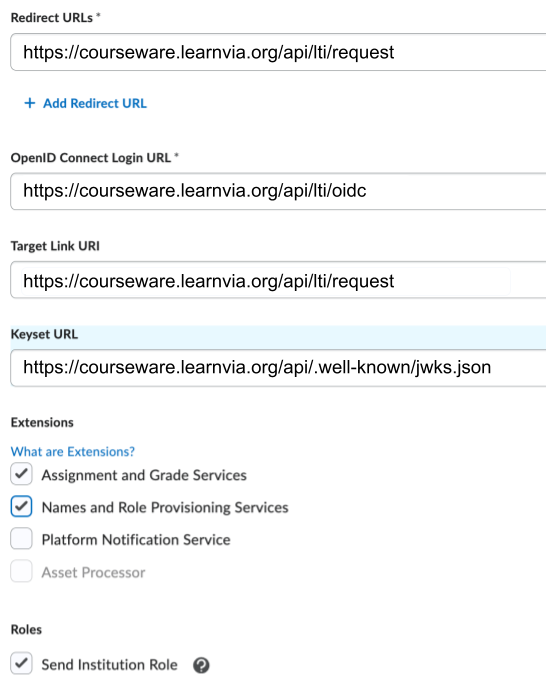
Task: Click the Target Link URI label
Action: coord(55,246)
